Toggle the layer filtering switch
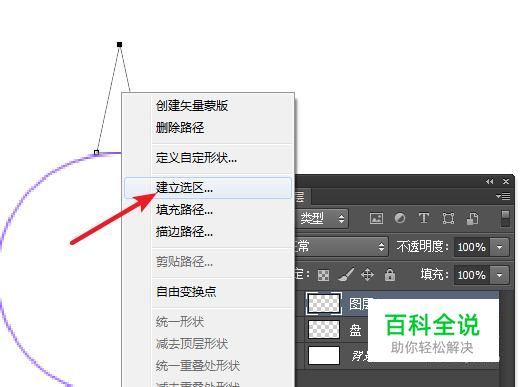This screenshot has width=524, height=387. click(x=505, y=219)
